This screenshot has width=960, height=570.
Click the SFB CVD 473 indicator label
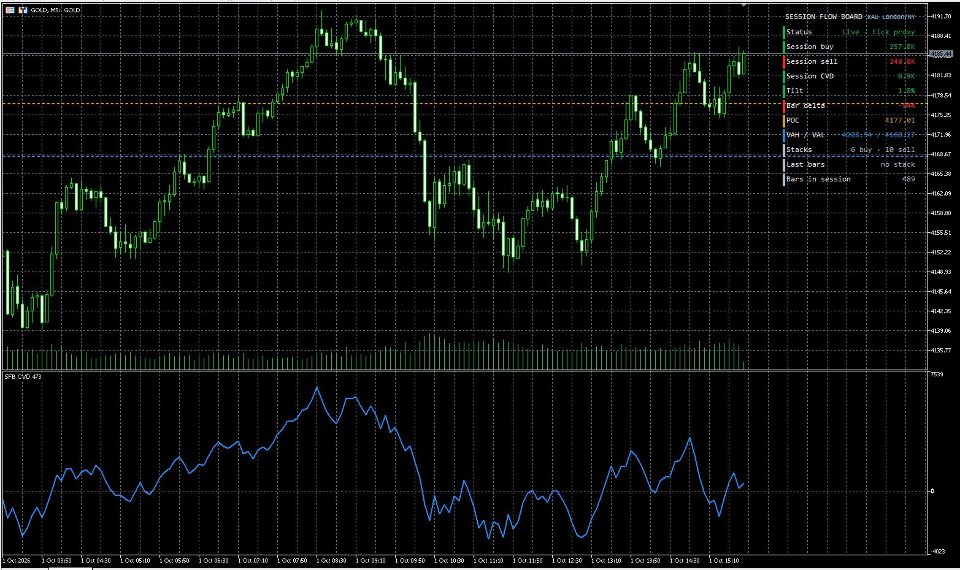tap(23, 377)
